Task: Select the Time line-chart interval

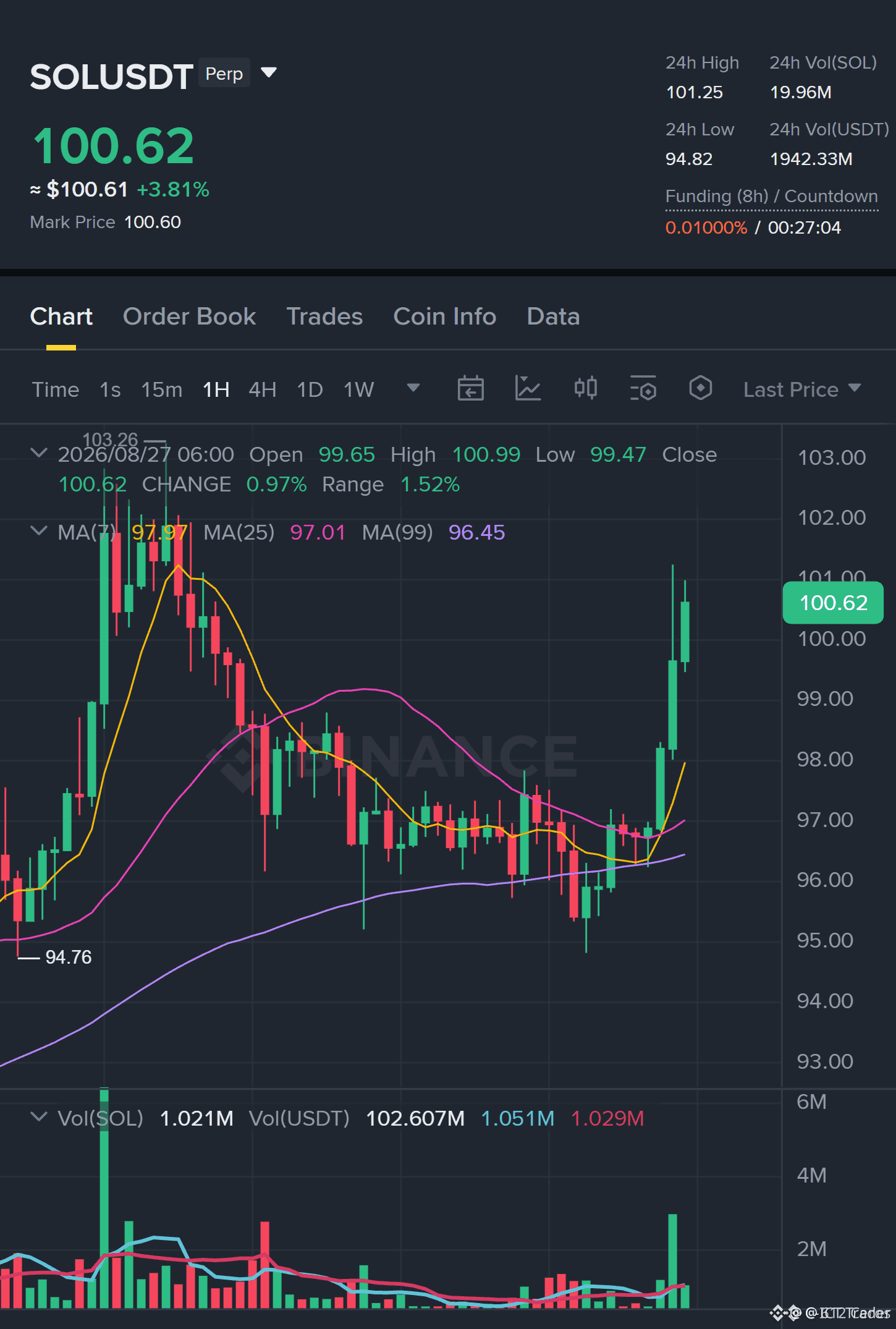Action: 56,389
